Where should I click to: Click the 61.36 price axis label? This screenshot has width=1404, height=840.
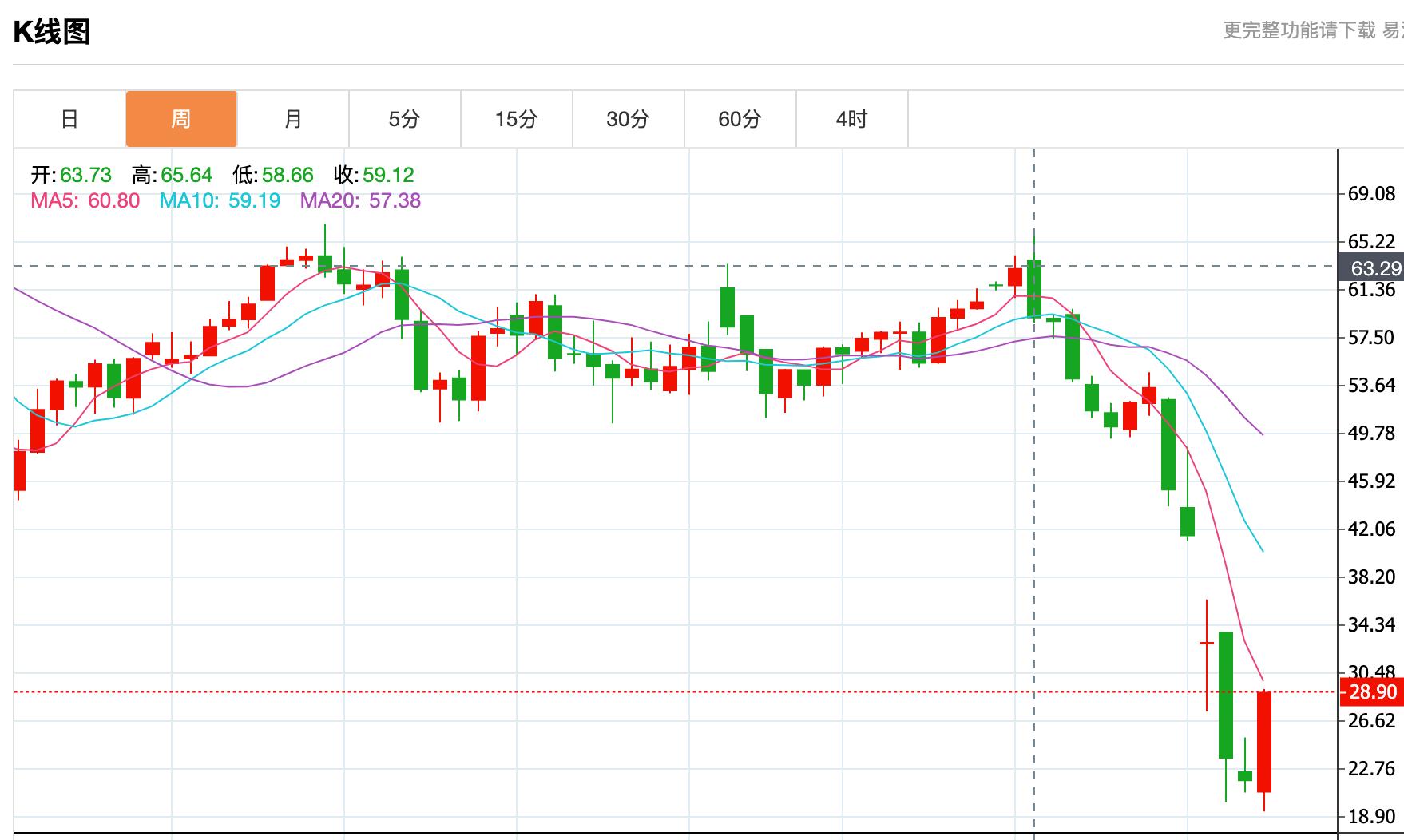pyautogui.click(x=1371, y=290)
